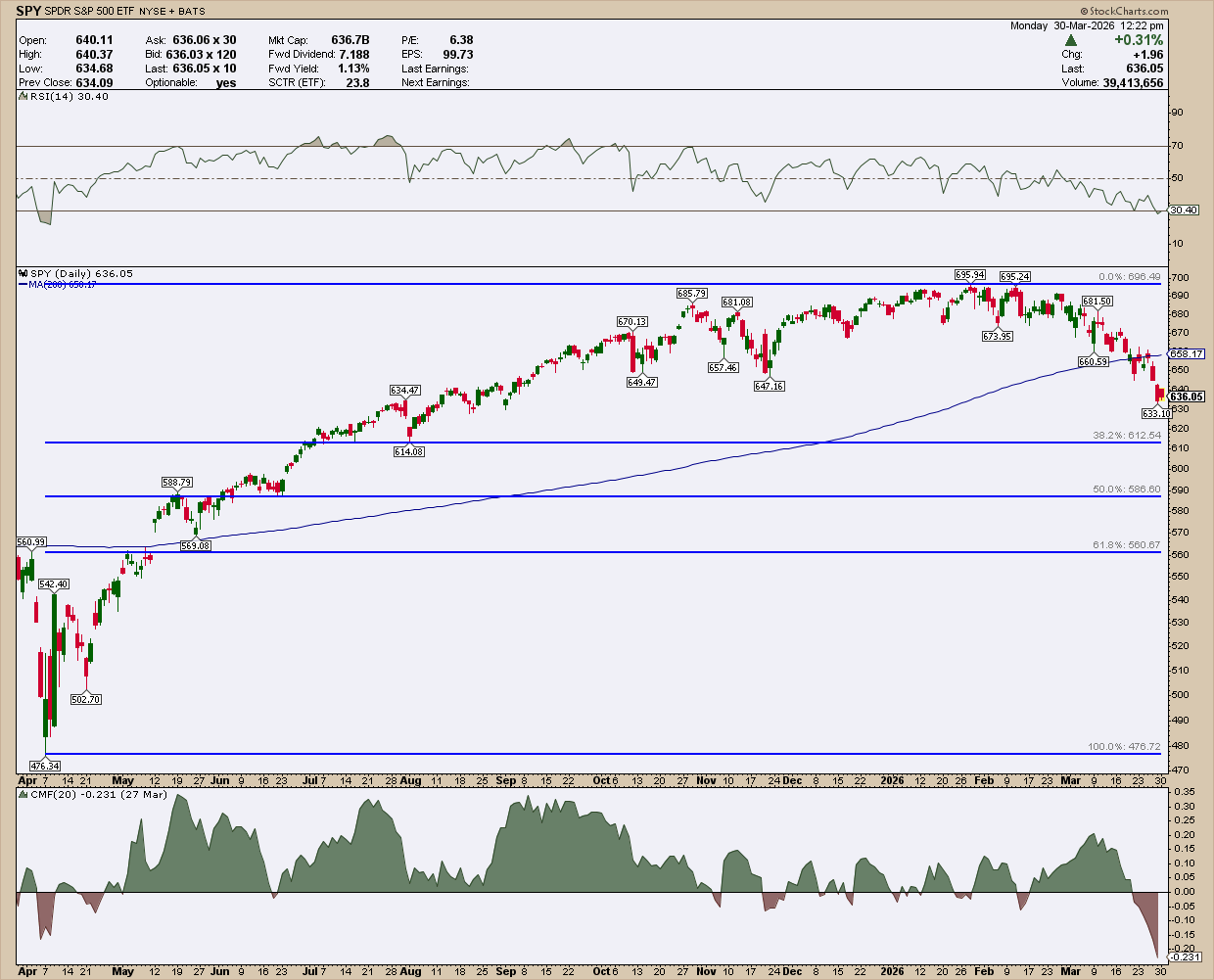Click the -0.231 CMF value on axis
The width and height of the screenshot is (1214, 980).
(x=1185, y=957)
